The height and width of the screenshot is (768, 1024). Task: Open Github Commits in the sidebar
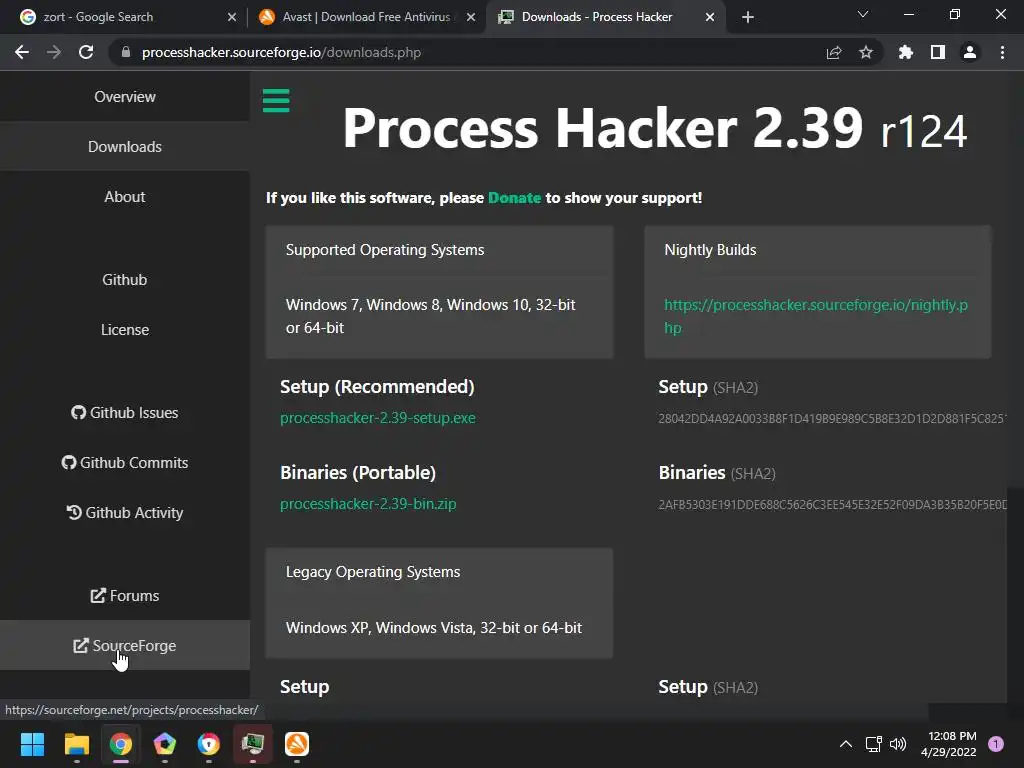(x=125, y=462)
